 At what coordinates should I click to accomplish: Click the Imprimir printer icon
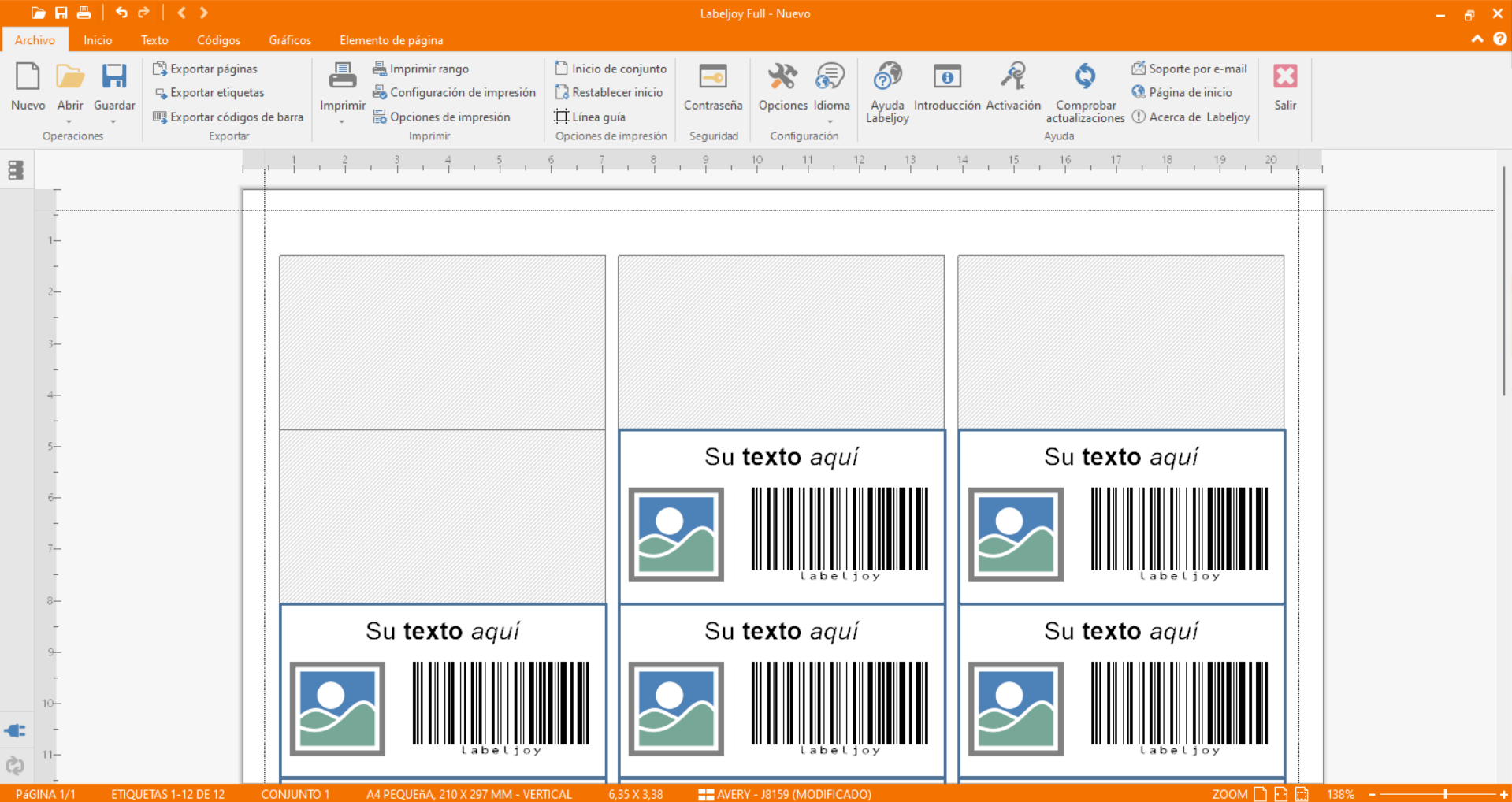343,77
